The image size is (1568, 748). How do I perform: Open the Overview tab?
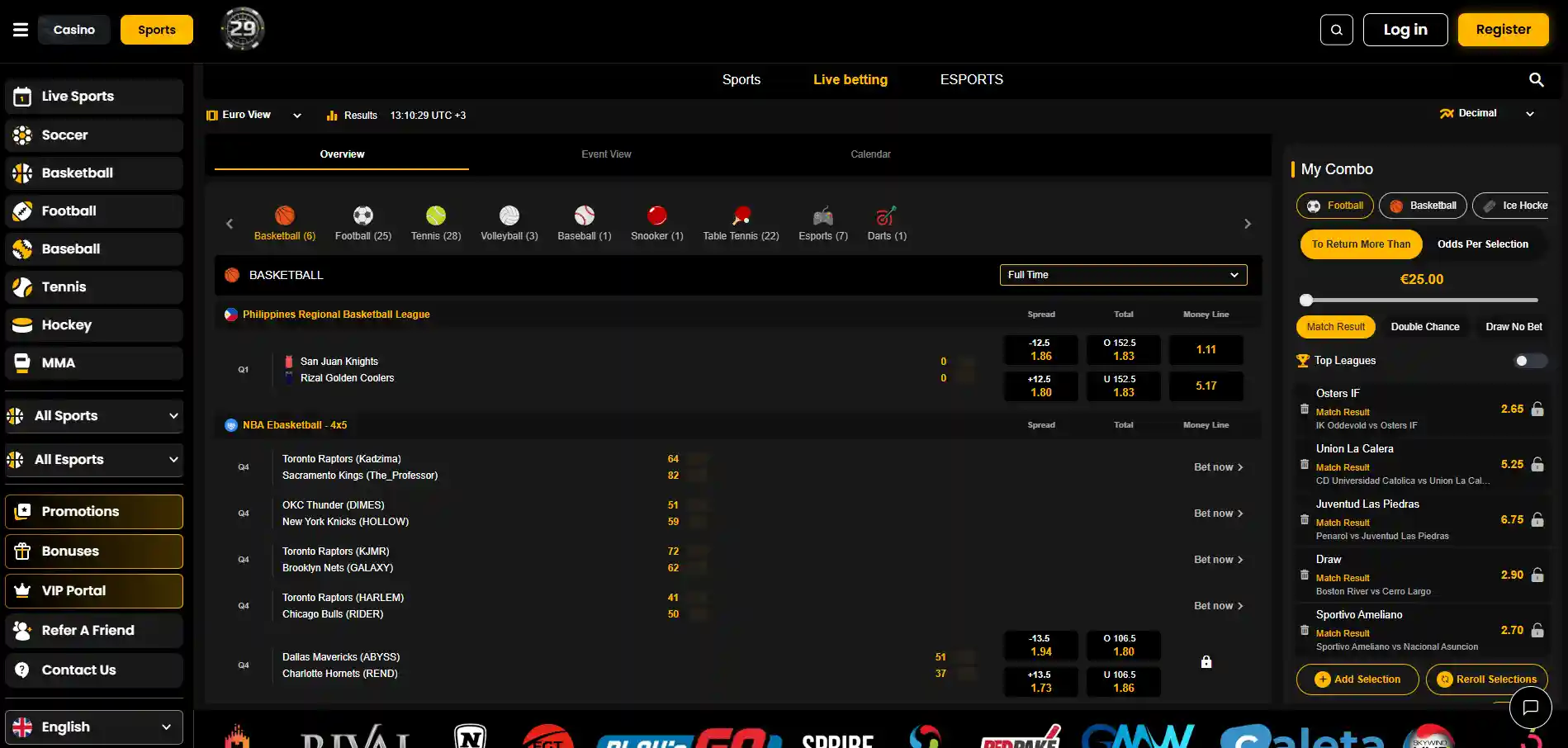pos(342,154)
